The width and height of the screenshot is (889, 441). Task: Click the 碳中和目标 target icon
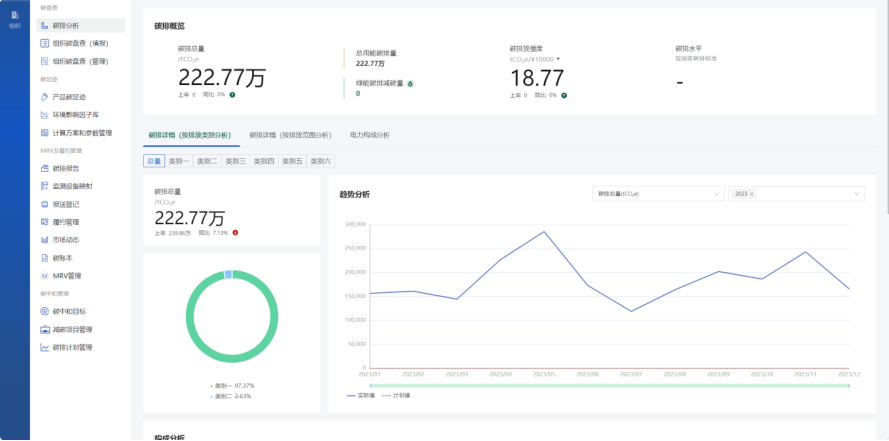click(44, 311)
